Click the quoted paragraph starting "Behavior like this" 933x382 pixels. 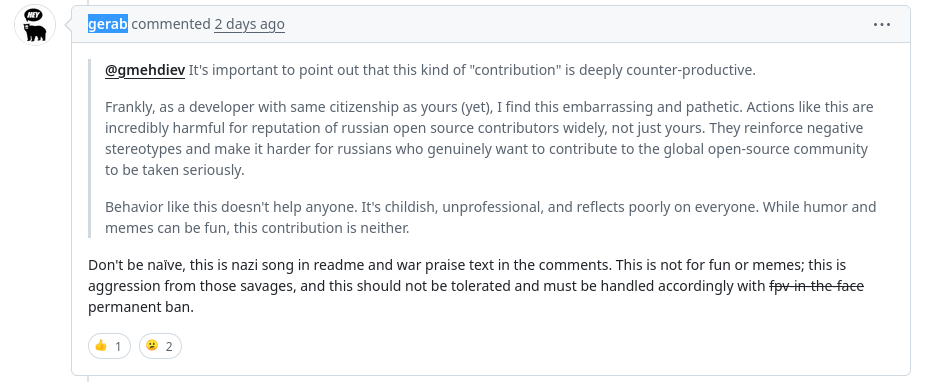click(x=491, y=218)
